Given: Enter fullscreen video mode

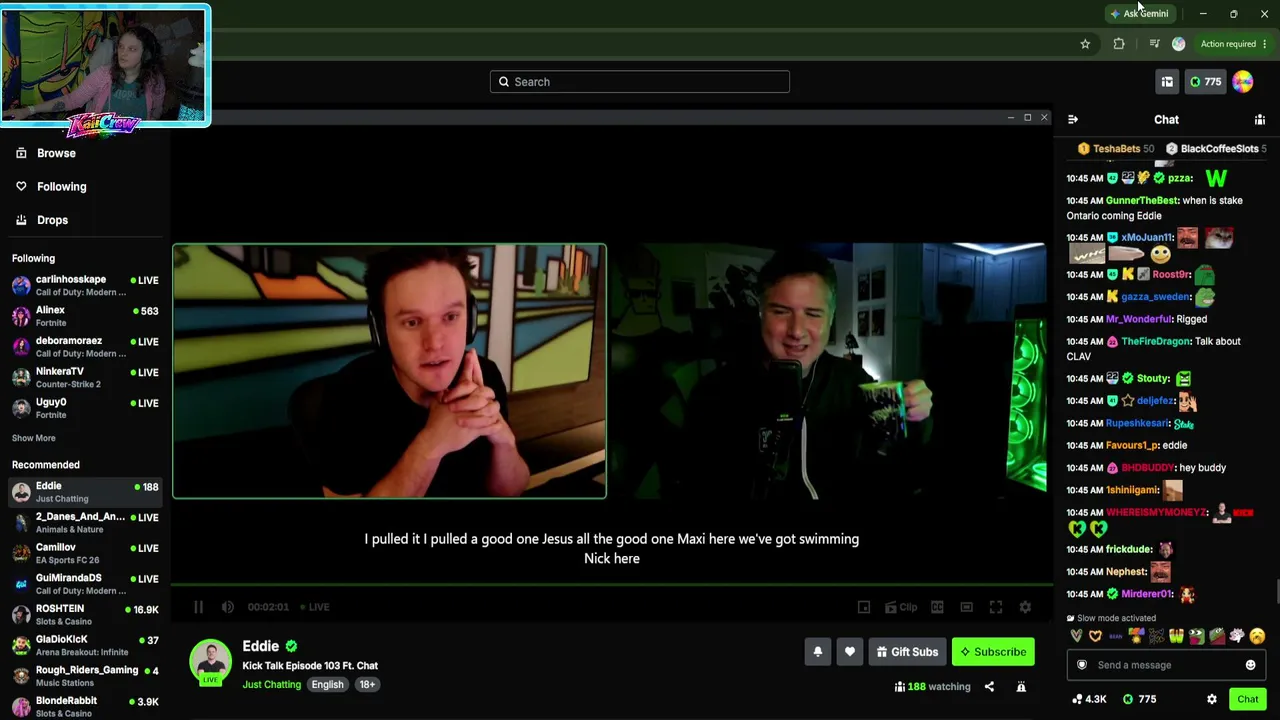Looking at the screenshot, I should click(x=996, y=607).
